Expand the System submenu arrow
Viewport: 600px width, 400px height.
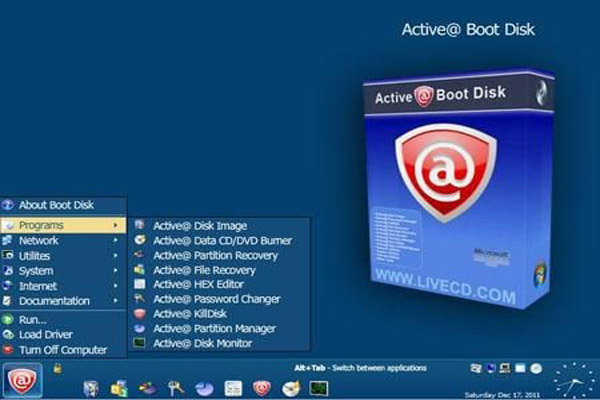[115, 271]
